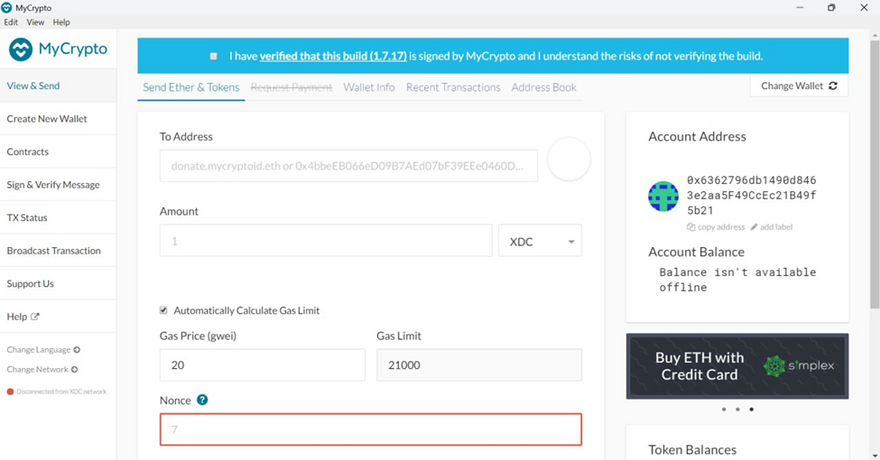Click the account identicon avatar
The height and width of the screenshot is (460, 880).
[663, 196]
